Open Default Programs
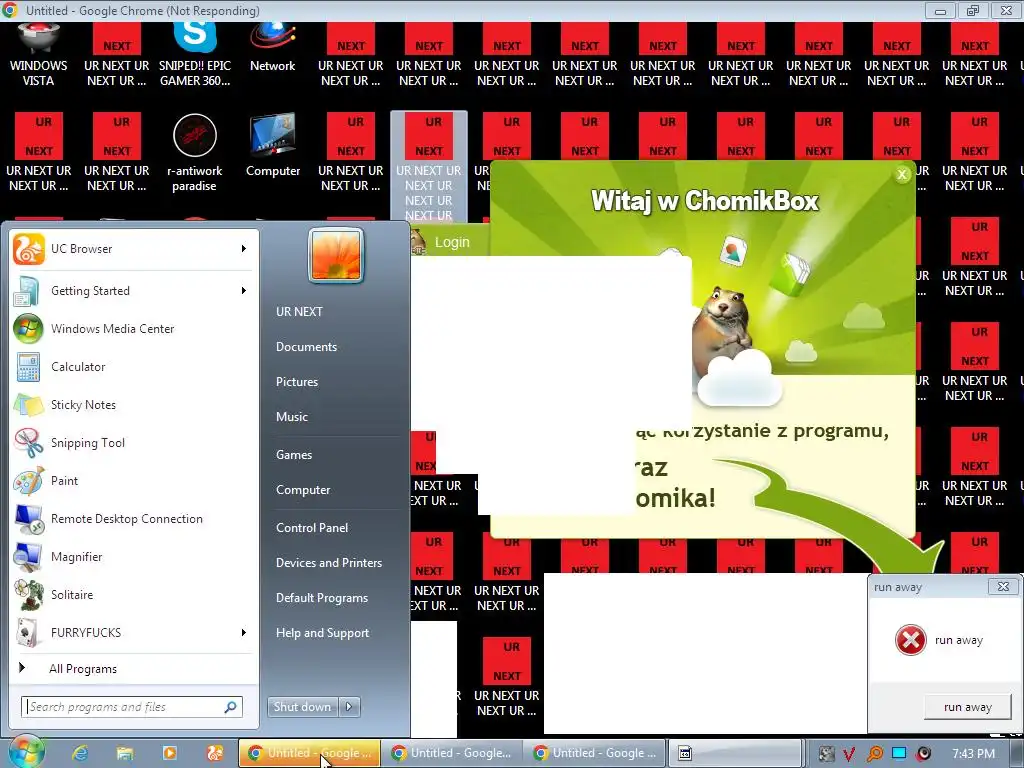This screenshot has height=768, width=1024. (321, 598)
